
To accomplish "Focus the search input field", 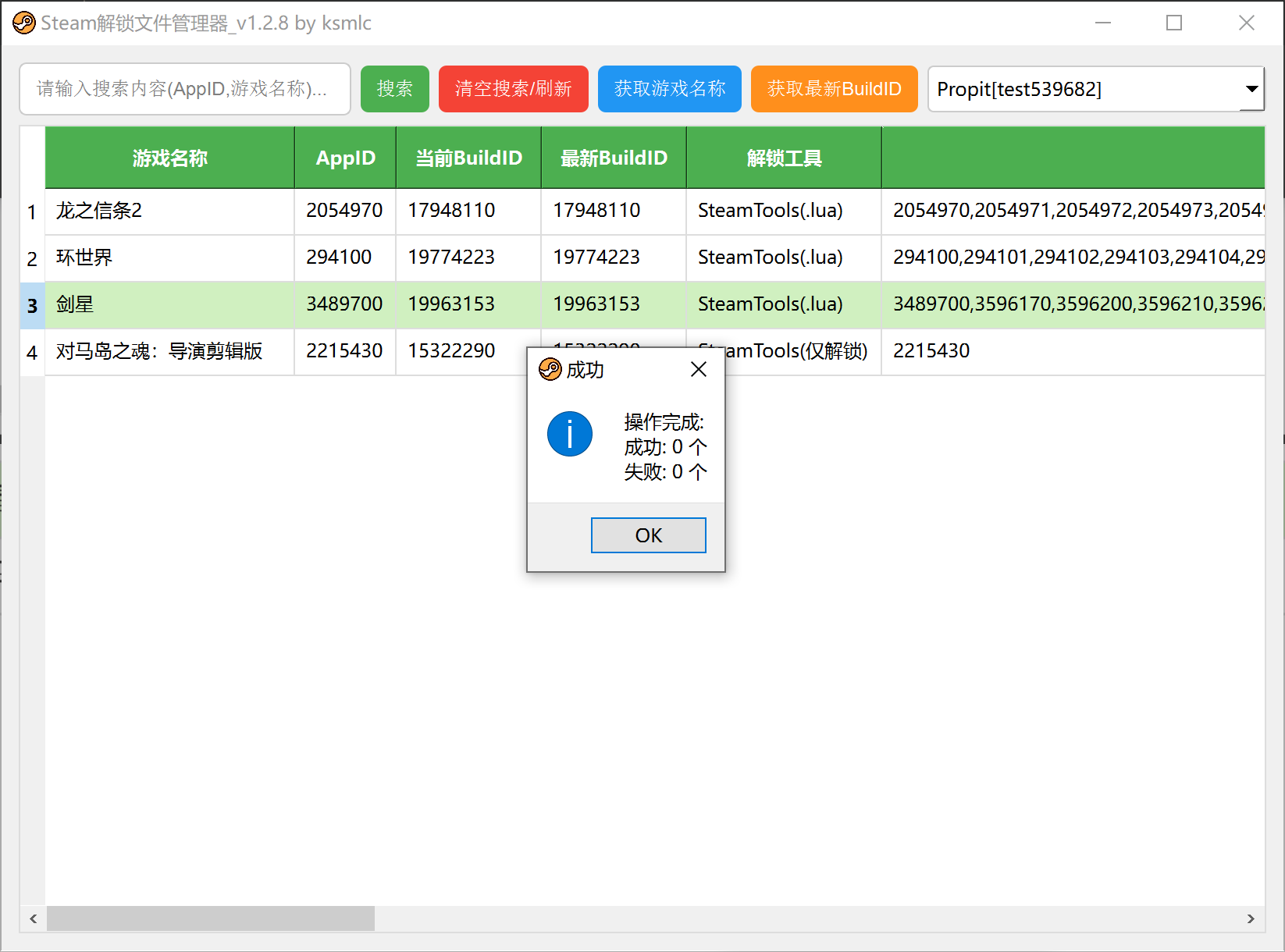I will pyautogui.click(x=184, y=89).
